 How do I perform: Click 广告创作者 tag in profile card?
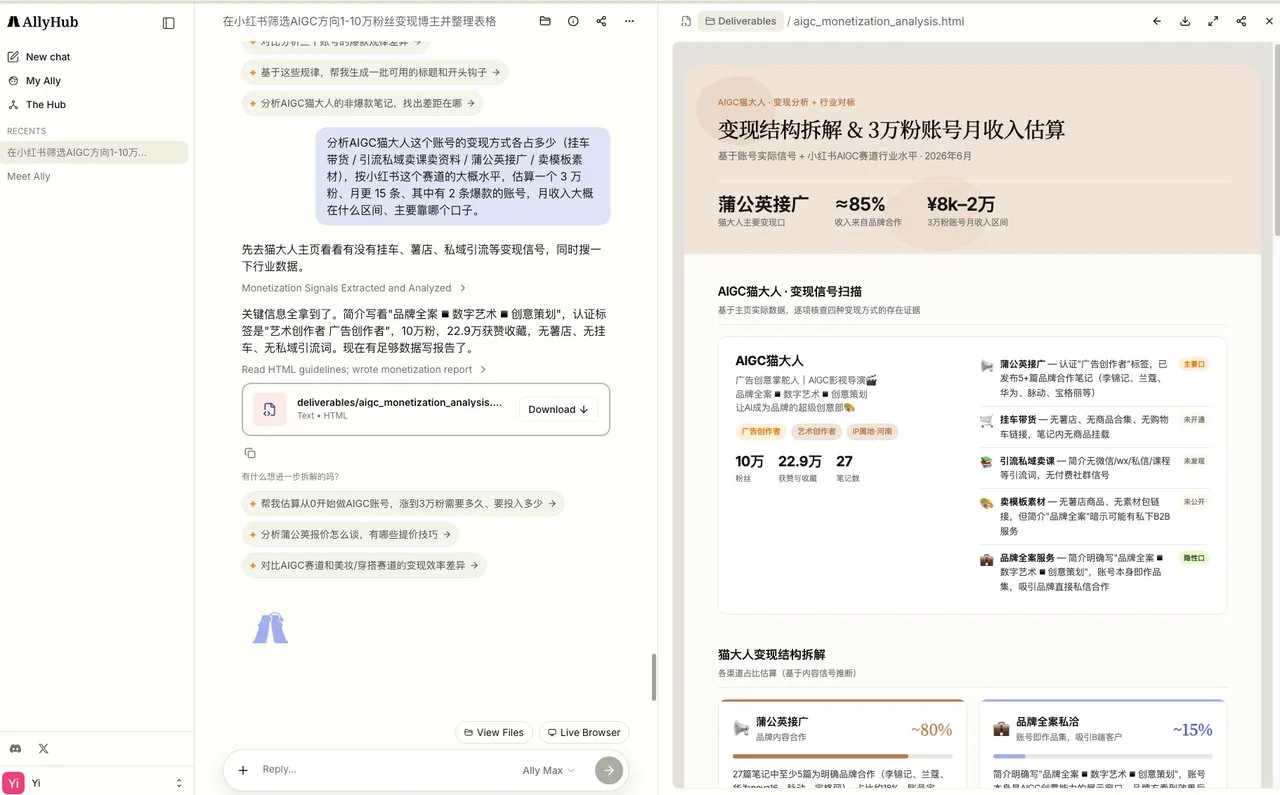click(760, 432)
